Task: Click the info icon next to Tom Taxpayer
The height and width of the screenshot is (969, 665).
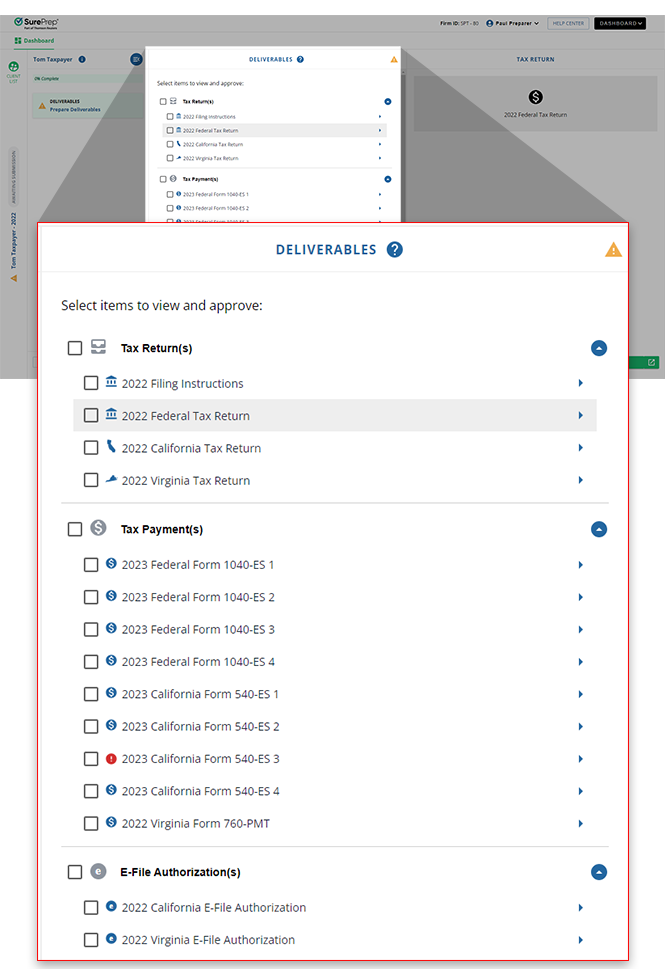Action: coord(82,60)
